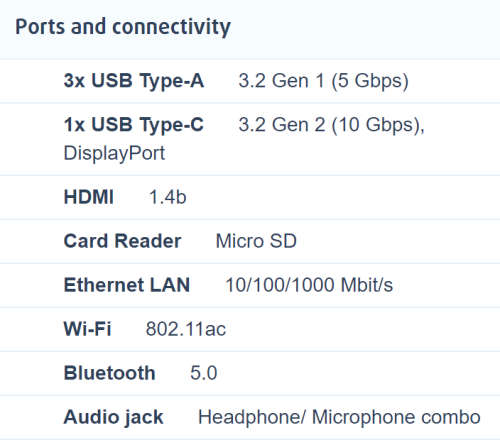The width and height of the screenshot is (500, 440).
Task: Select the Wi-Fi label
Action: coord(87,329)
